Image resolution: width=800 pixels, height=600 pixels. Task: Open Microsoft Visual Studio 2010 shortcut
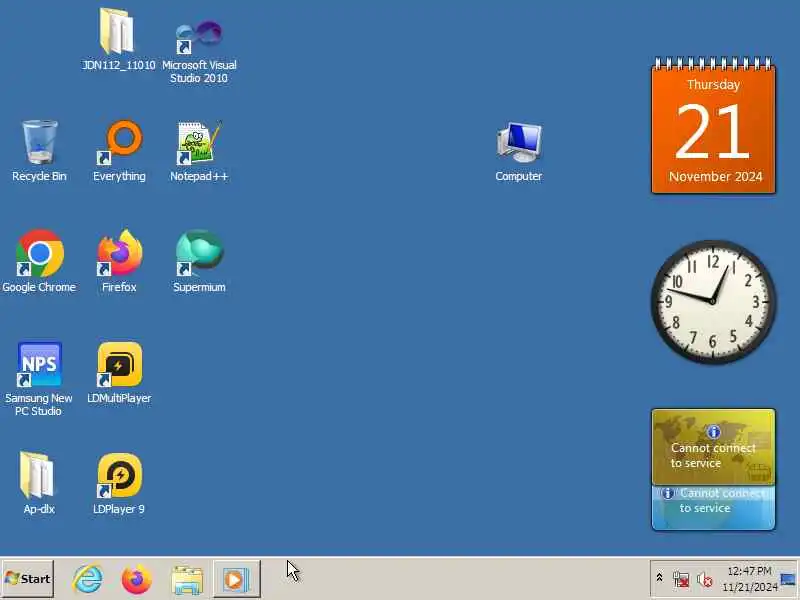(x=199, y=51)
